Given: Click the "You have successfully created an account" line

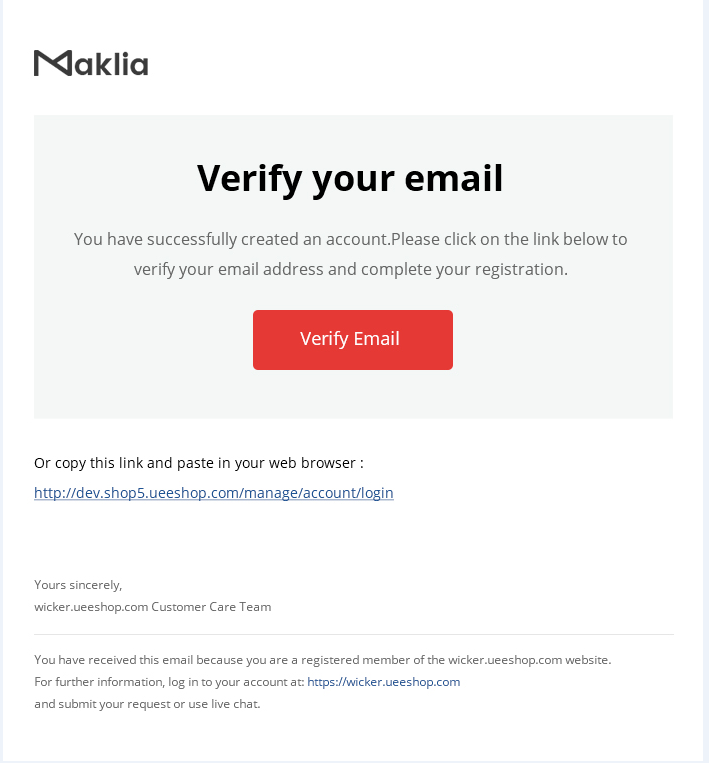Looking at the screenshot, I should coord(231,240).
